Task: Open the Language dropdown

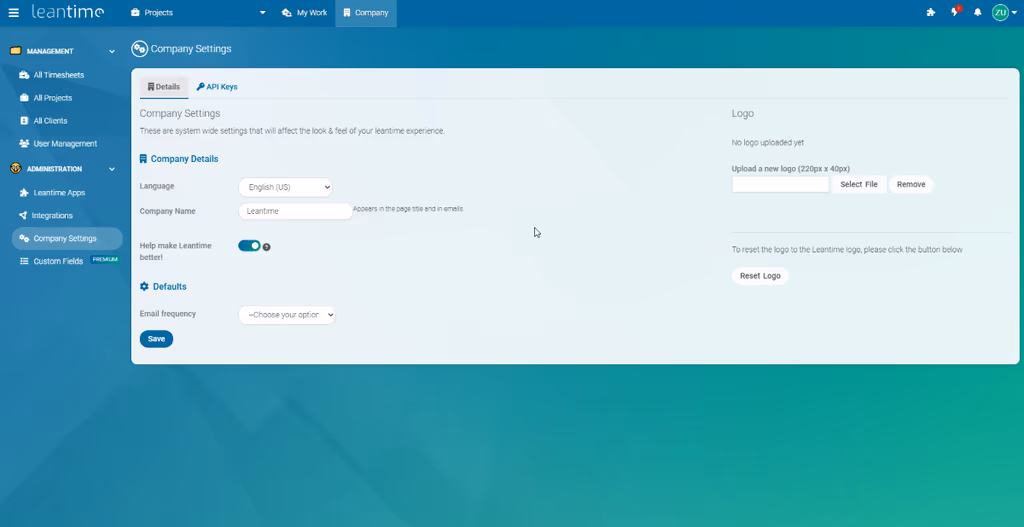Action: pos(285,187)
